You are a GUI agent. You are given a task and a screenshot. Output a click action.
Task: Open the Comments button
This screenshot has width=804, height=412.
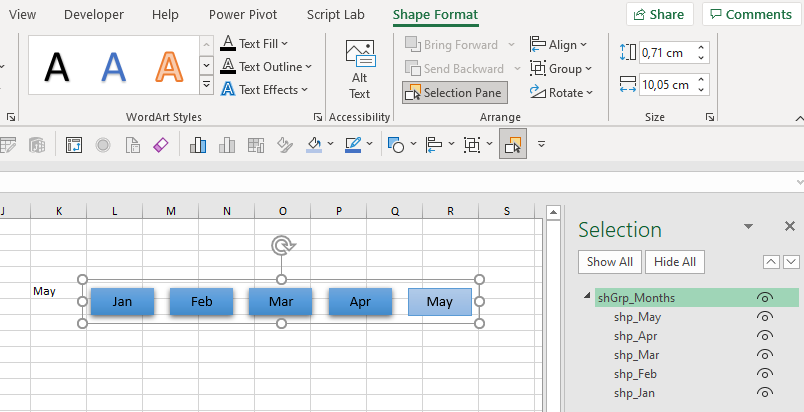[751, 14]
